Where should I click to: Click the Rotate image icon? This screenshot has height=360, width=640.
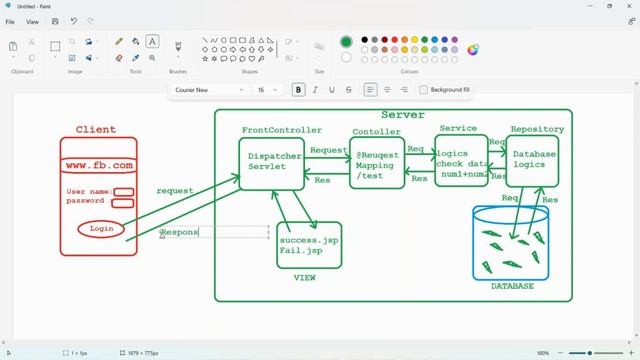89,42
